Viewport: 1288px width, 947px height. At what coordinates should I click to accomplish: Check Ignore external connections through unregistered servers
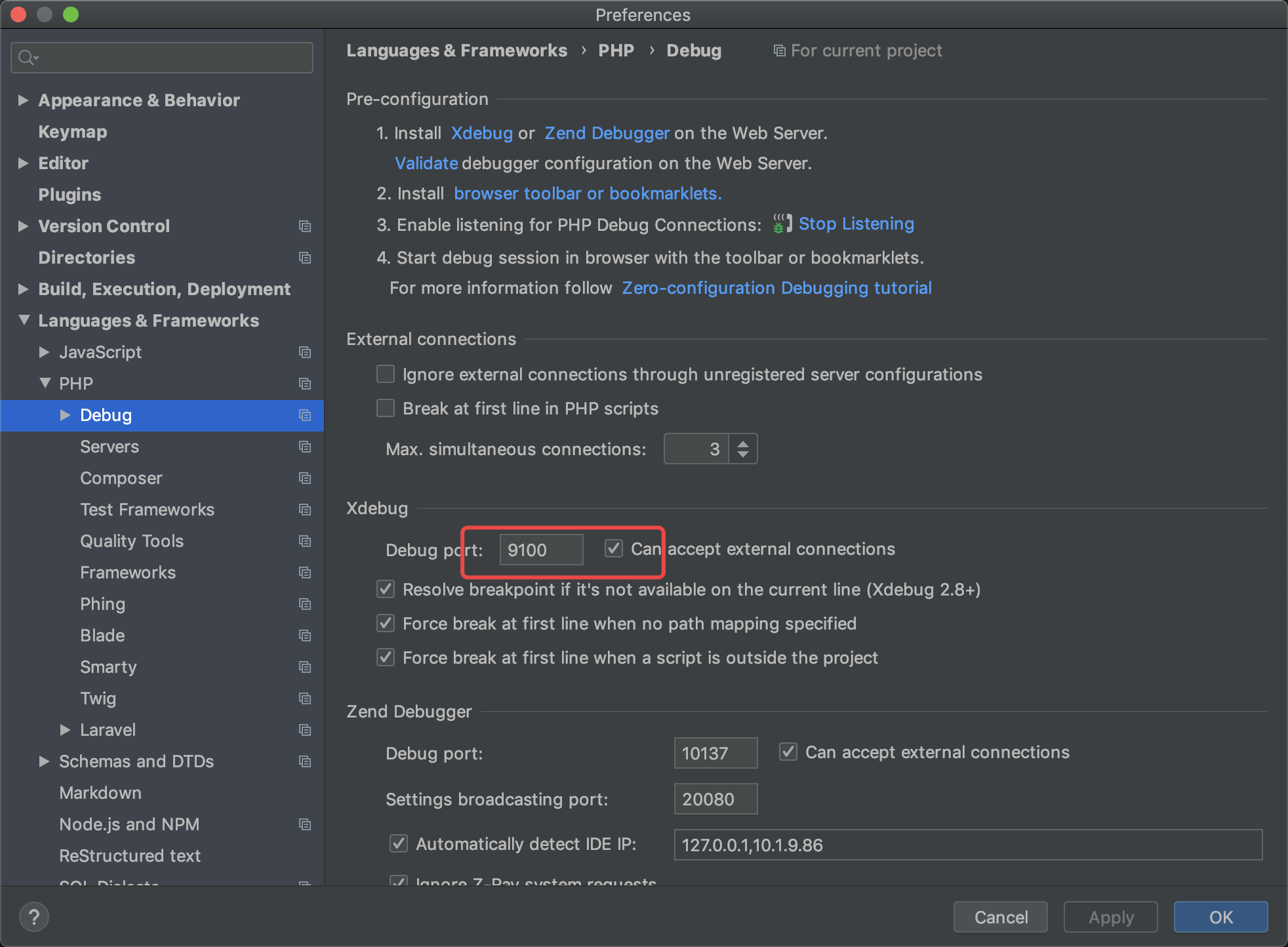(386, 374)
